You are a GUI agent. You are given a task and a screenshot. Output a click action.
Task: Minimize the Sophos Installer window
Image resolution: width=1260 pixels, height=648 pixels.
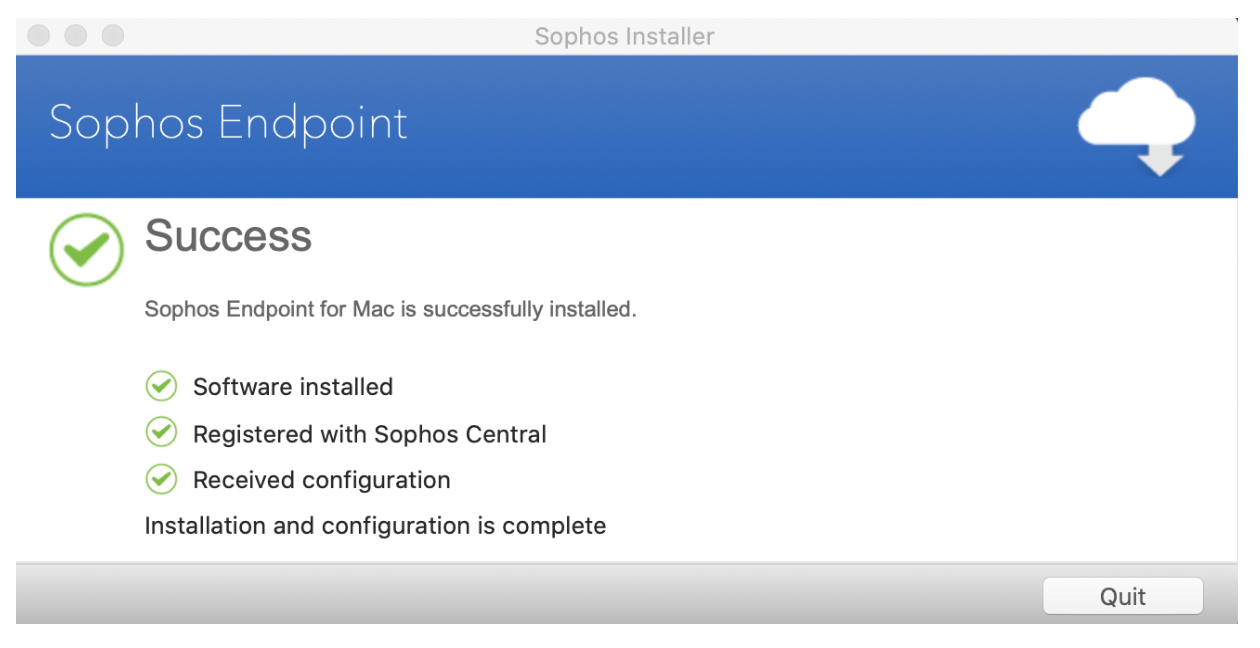[x=76, y=36]
